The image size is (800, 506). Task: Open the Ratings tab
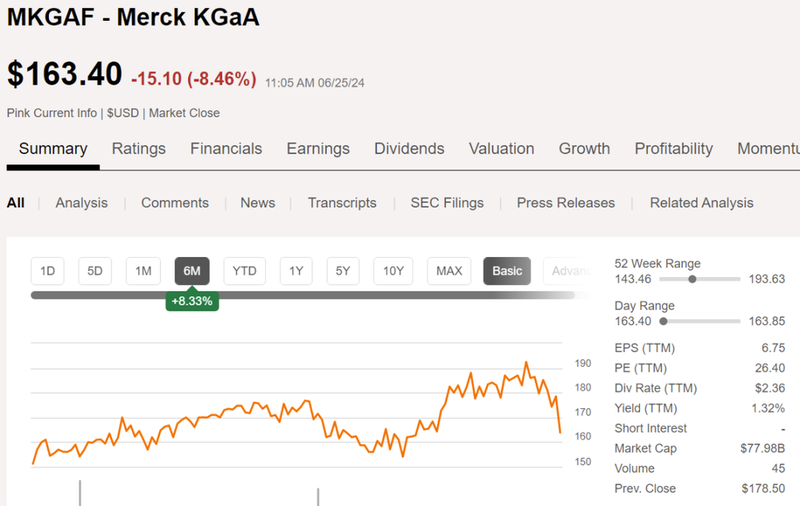139,149
